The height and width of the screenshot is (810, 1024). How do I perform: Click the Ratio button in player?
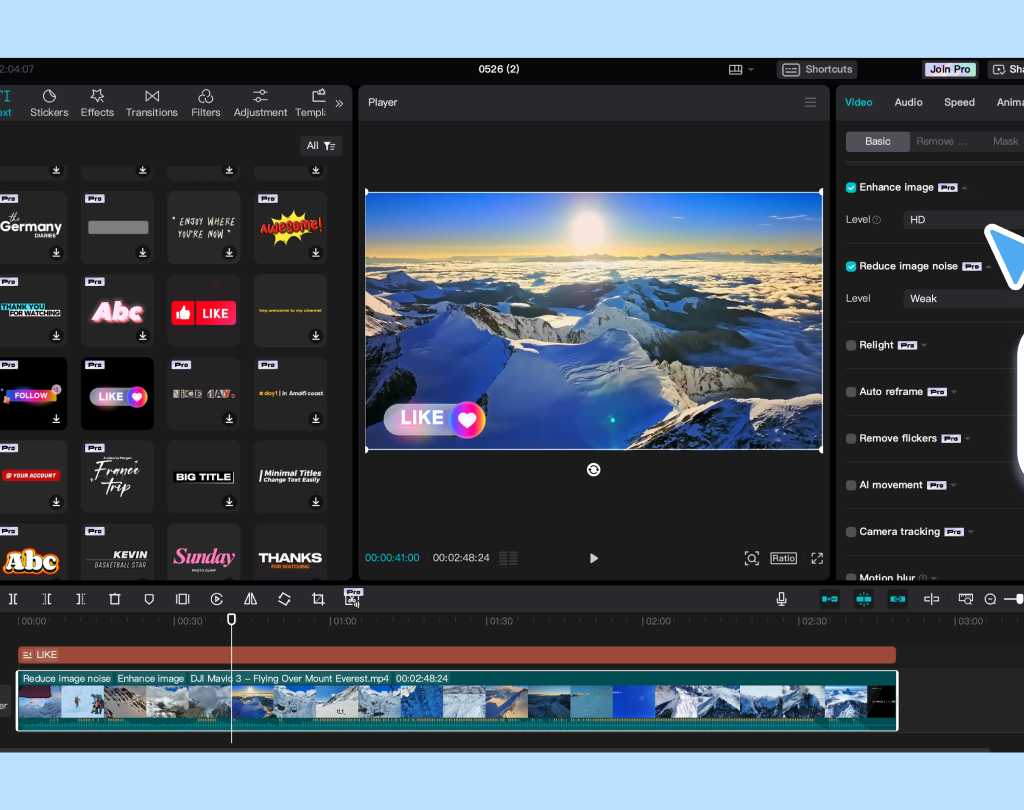coord(783,559)
